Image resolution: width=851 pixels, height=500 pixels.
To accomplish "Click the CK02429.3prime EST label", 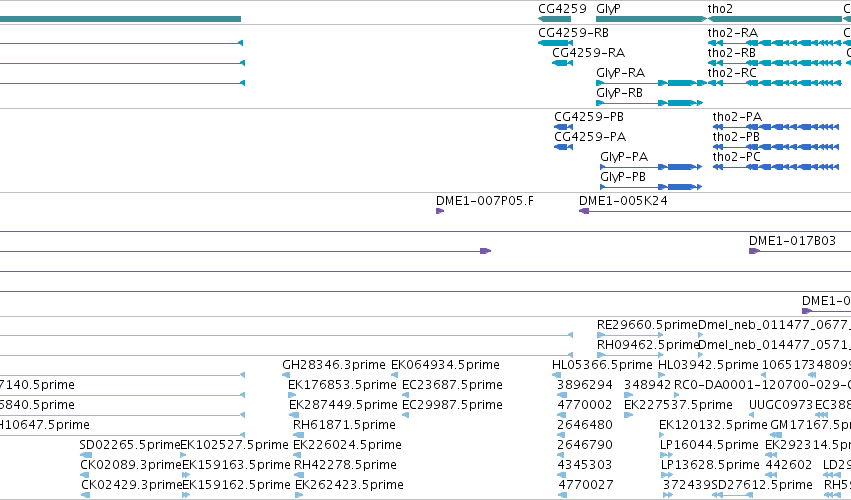I will 131,485.
